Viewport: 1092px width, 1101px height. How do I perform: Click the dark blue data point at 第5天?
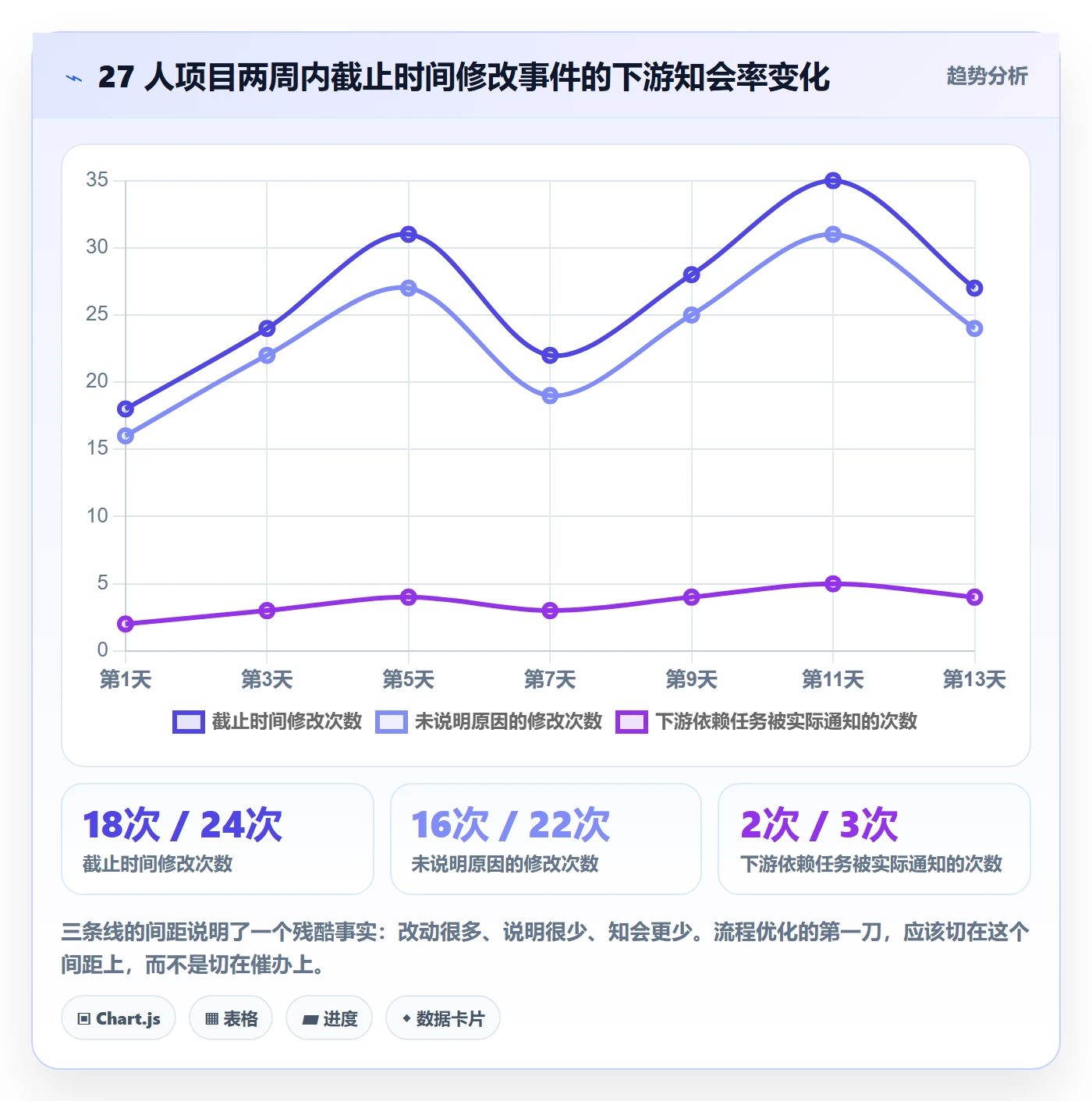[x=409, y=235]
